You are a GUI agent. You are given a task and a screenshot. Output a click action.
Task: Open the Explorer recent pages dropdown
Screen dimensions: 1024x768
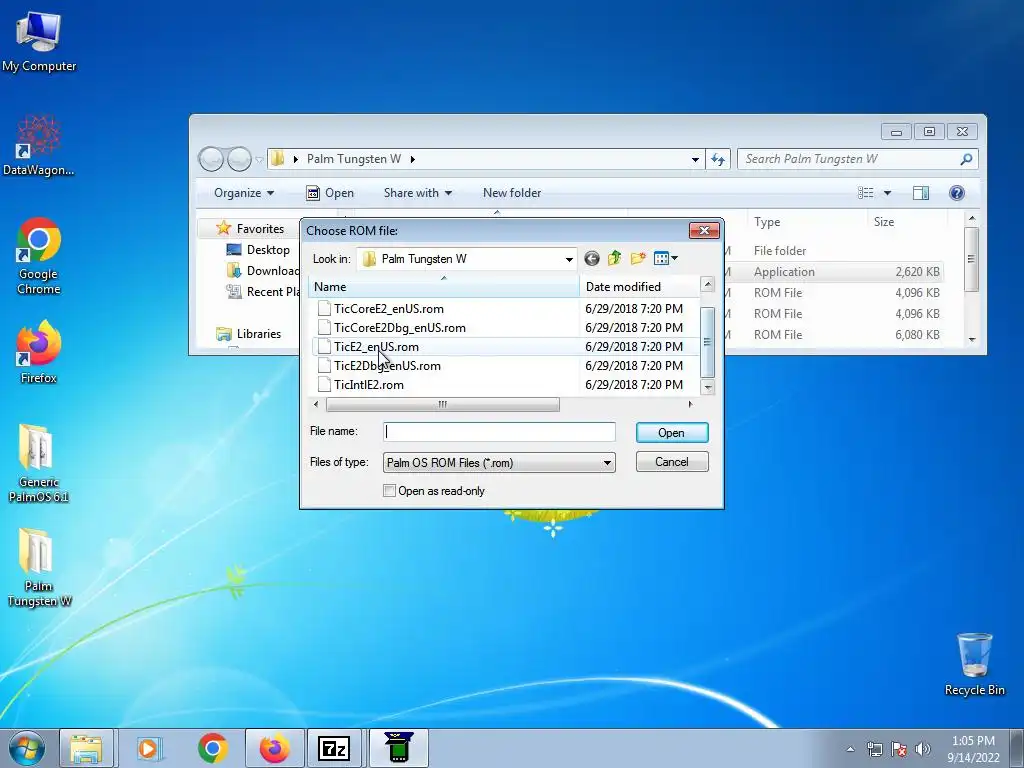[x=259, y=159]
